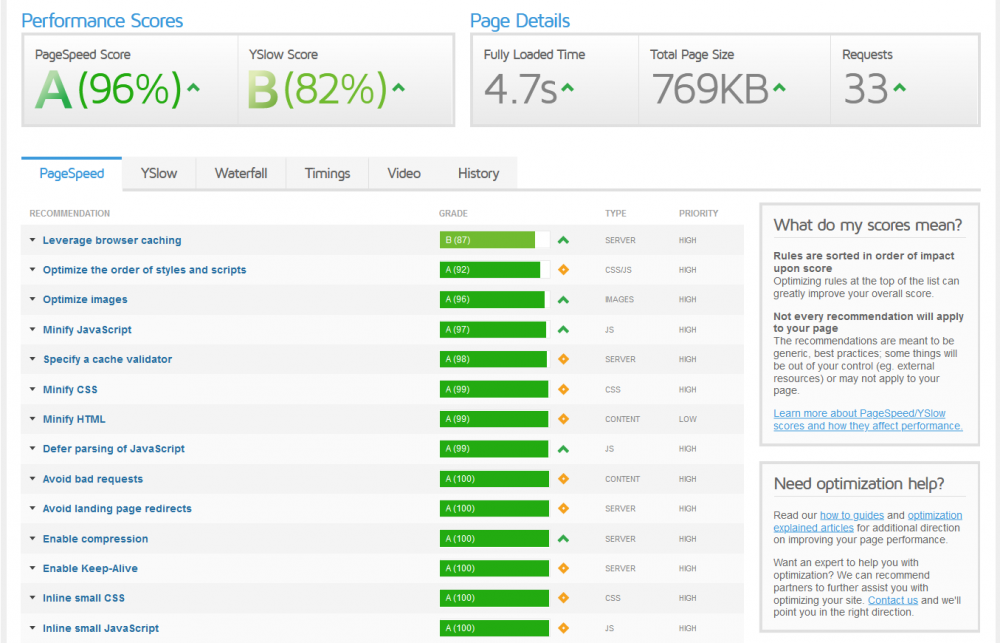Click the diamond indicator next to Minify CSS grade
Image resolution: width=1000 pixels, height=643 pixels.
pos(563,389)
